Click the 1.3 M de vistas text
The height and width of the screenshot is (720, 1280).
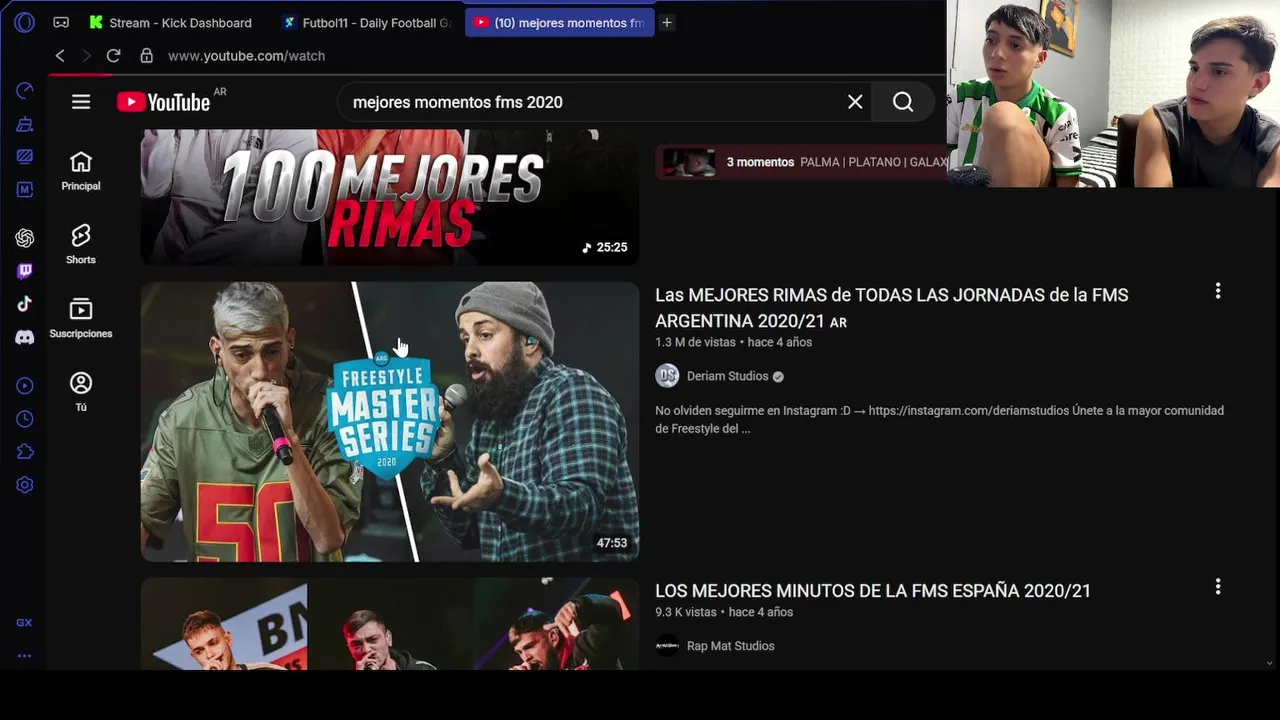(x=695, y=342)
